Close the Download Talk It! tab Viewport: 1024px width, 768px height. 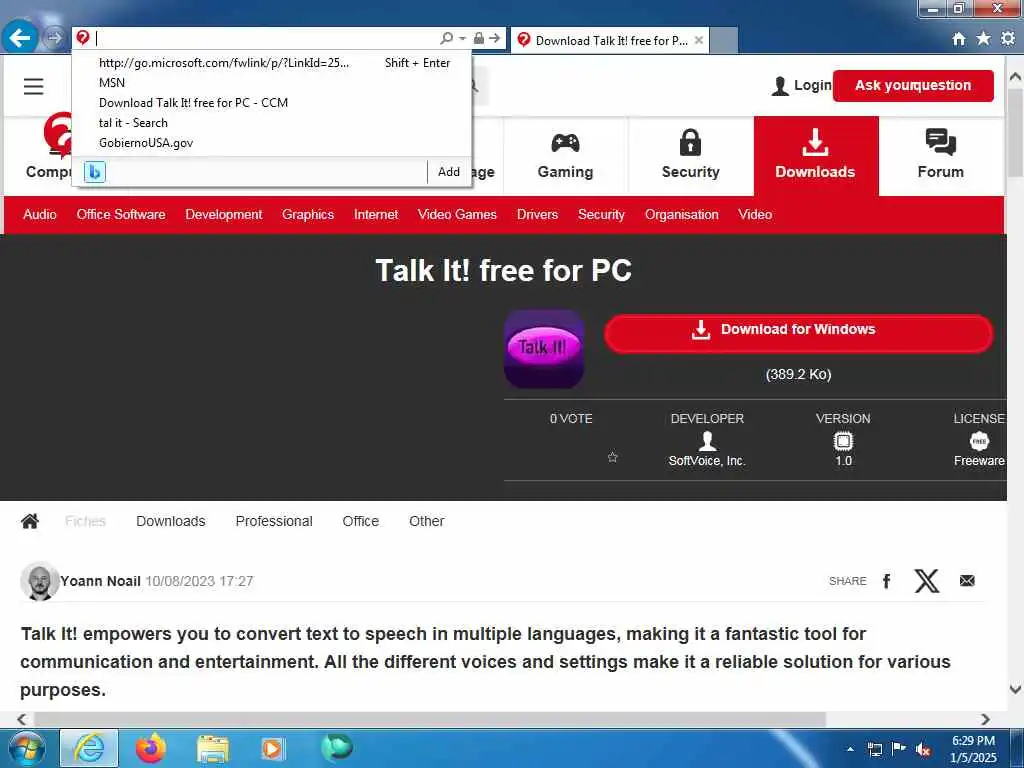click(x=699, y=40)
